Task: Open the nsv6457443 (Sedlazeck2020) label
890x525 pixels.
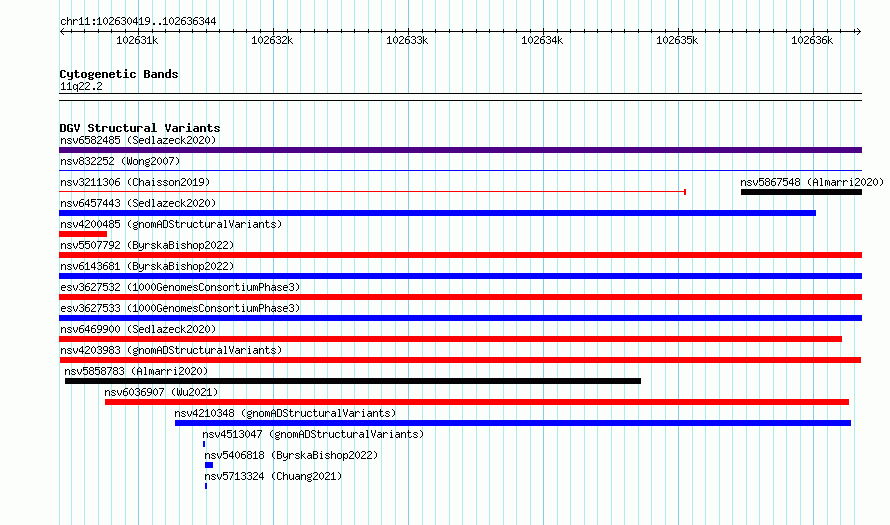Action: tap(138, 203)
